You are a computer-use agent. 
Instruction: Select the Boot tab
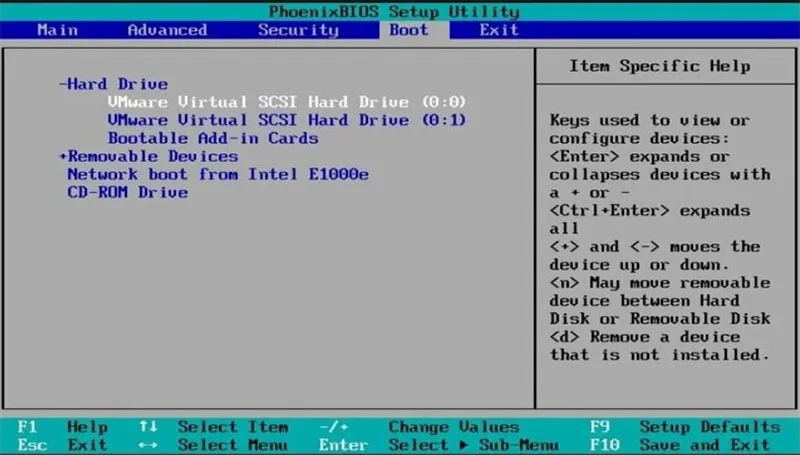409,30
